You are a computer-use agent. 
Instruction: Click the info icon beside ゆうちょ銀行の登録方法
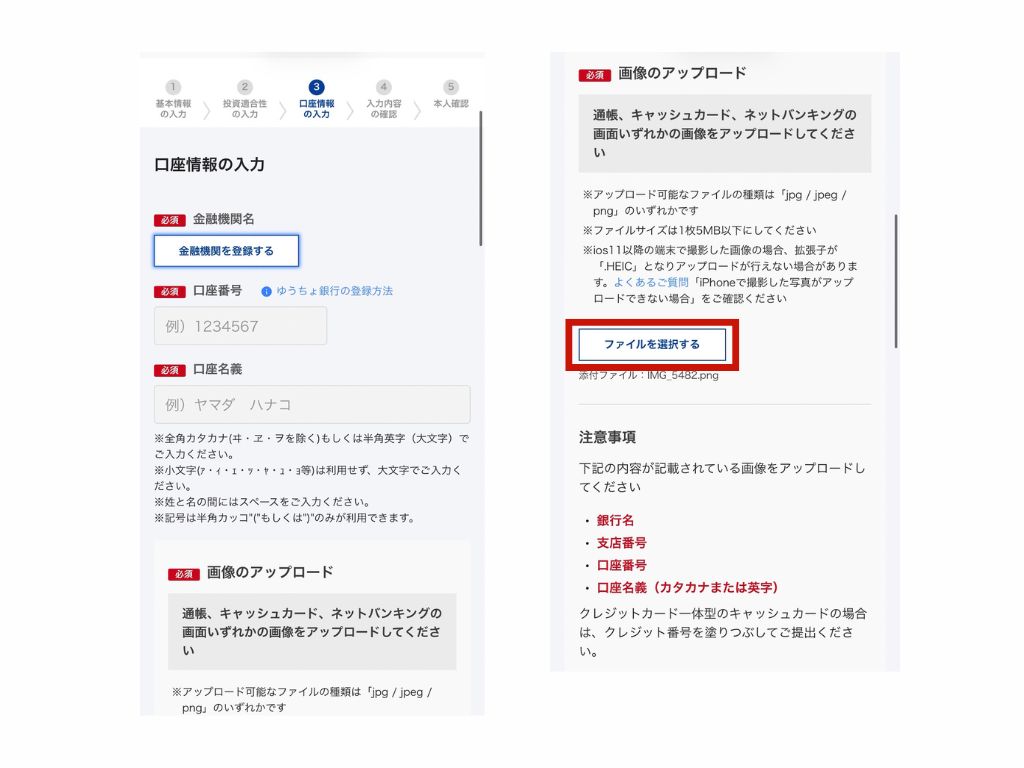[267, 291]
